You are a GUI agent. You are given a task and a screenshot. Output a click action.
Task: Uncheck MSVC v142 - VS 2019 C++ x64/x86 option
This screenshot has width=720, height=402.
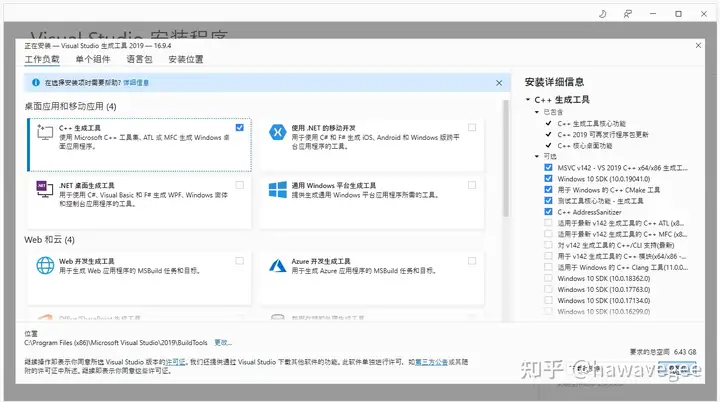click(548, 168)
